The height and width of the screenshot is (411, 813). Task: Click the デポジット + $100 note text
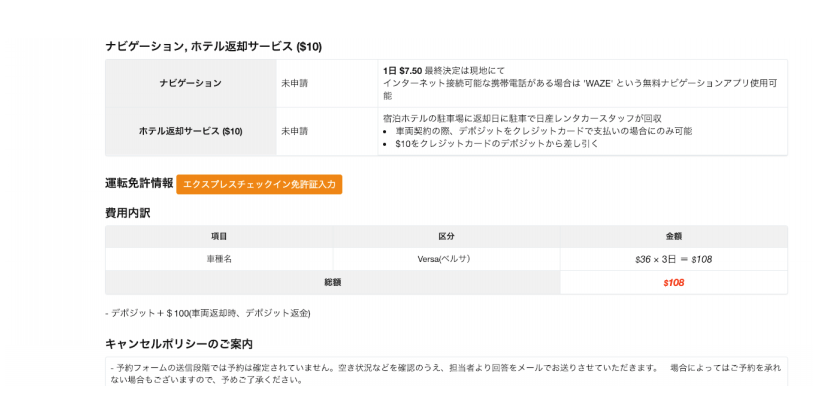(x=208, y=313)
